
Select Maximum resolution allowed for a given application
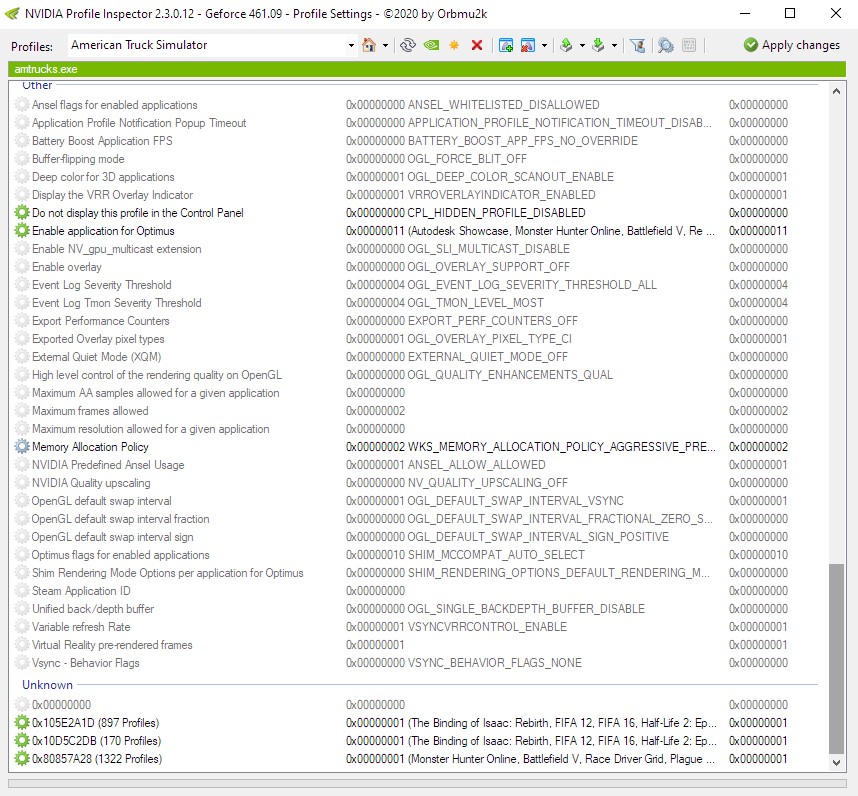click(x=417, y=429)
